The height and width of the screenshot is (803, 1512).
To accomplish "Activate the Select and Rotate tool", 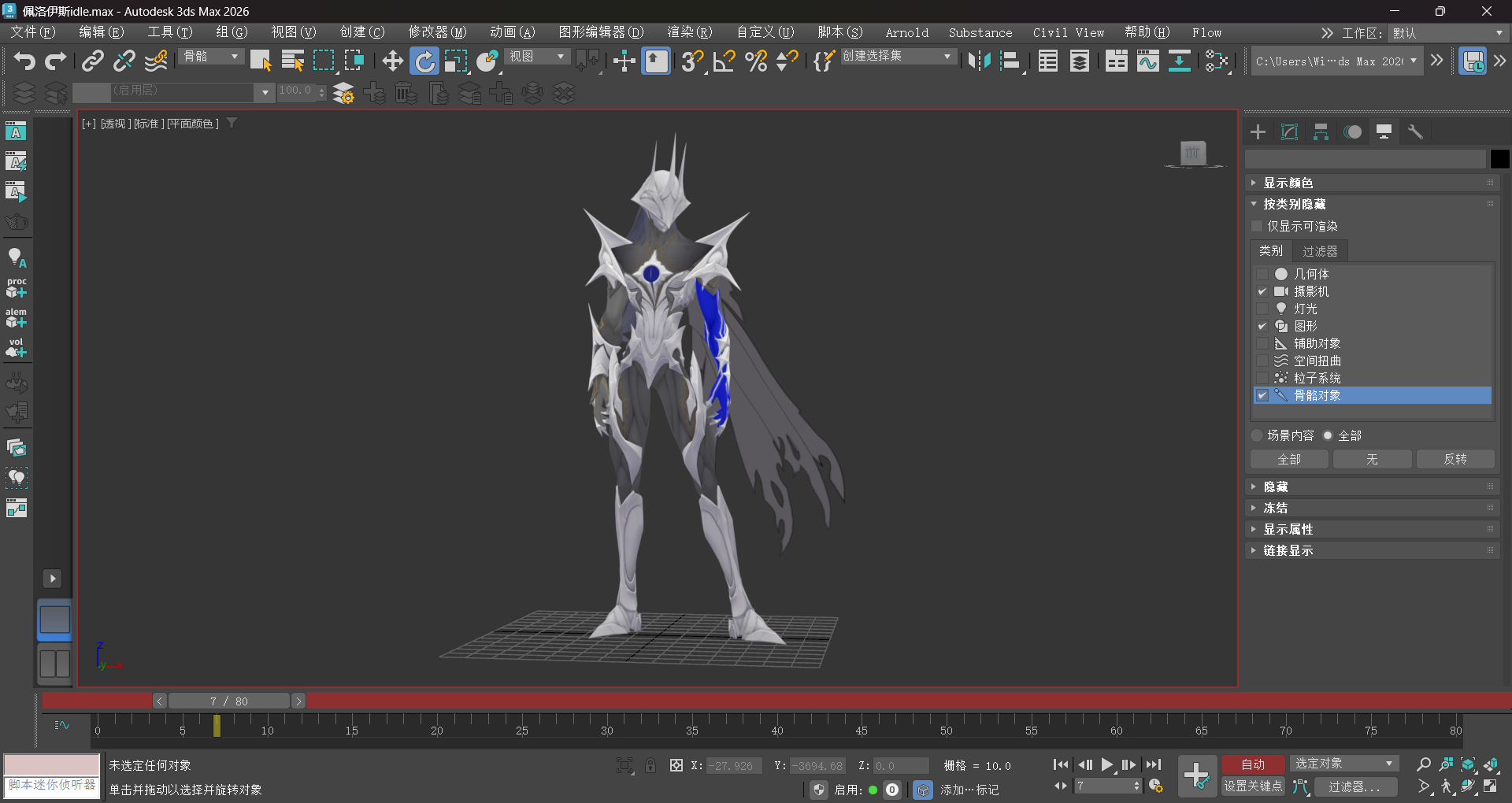I will pyautogui.click(x=424, y=61).
